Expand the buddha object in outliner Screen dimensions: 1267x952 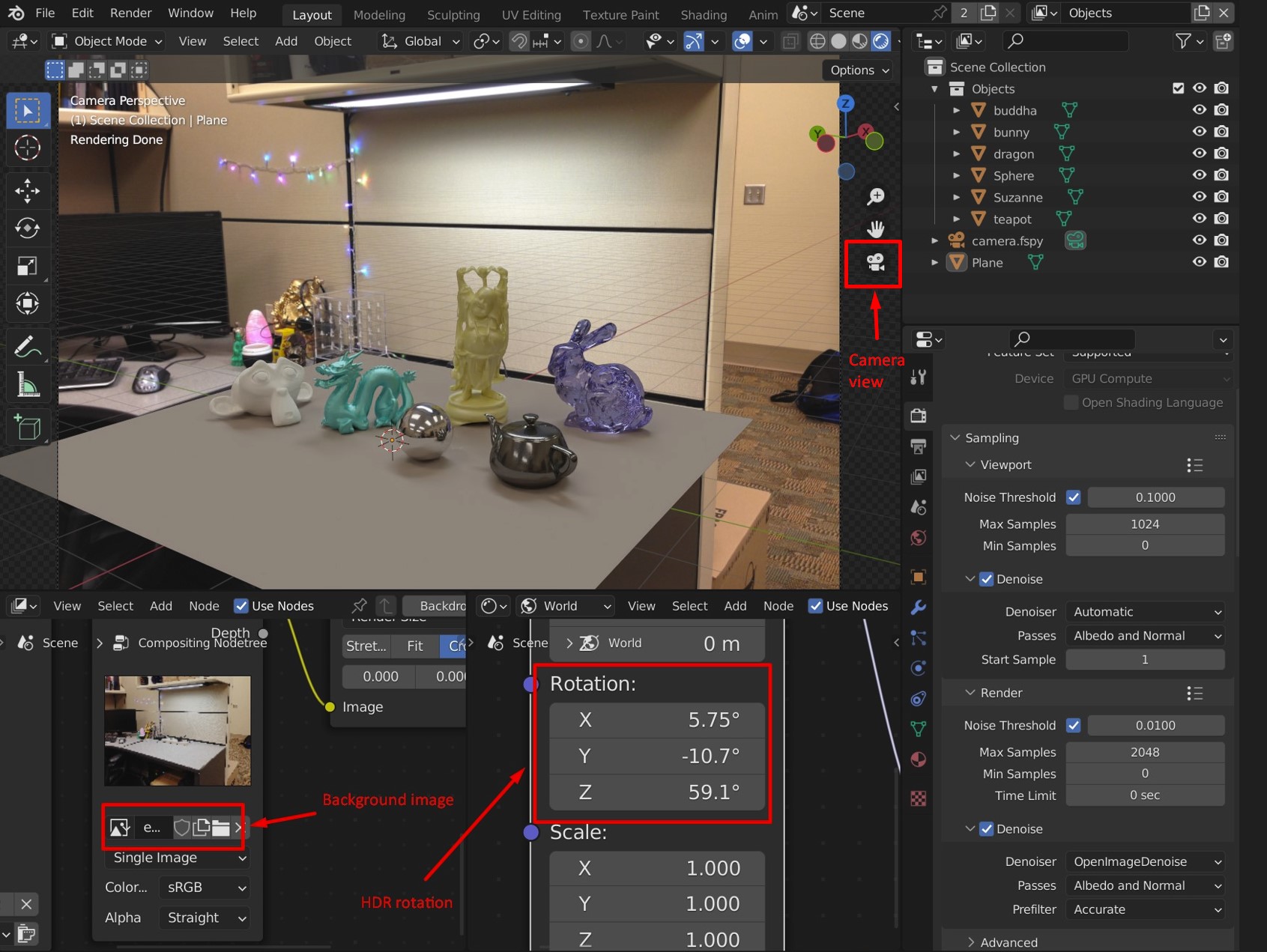(956, 111)
